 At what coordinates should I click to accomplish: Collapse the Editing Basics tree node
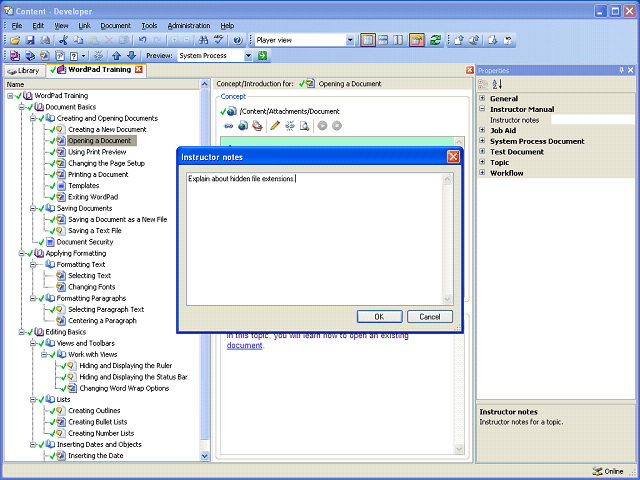pos(21,332)
